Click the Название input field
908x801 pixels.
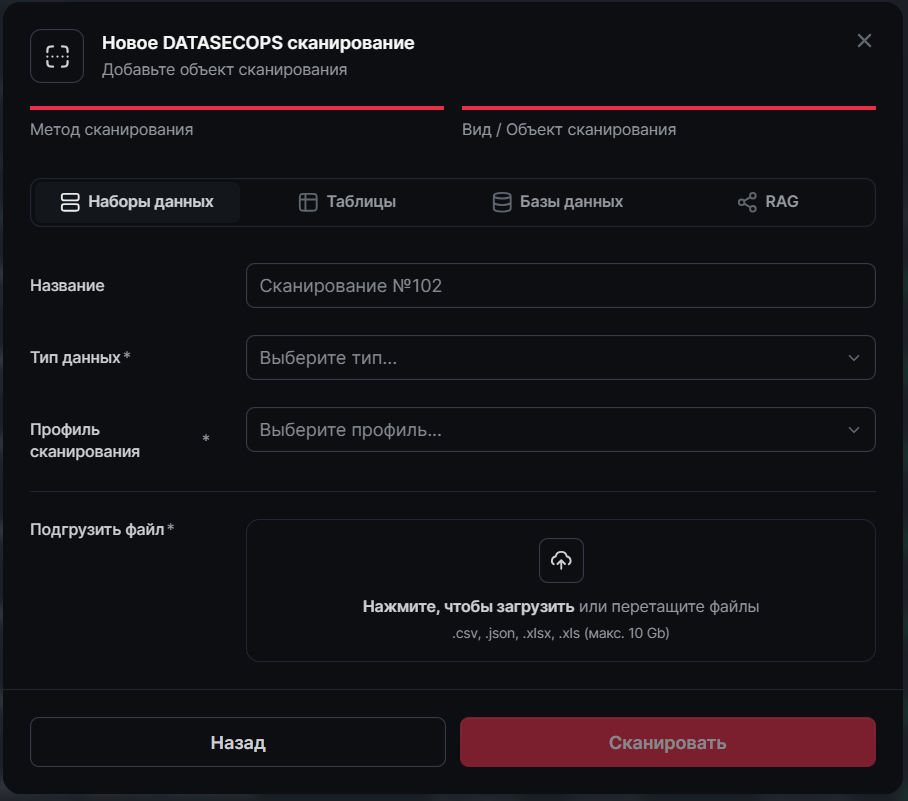(x=561, y=286)
